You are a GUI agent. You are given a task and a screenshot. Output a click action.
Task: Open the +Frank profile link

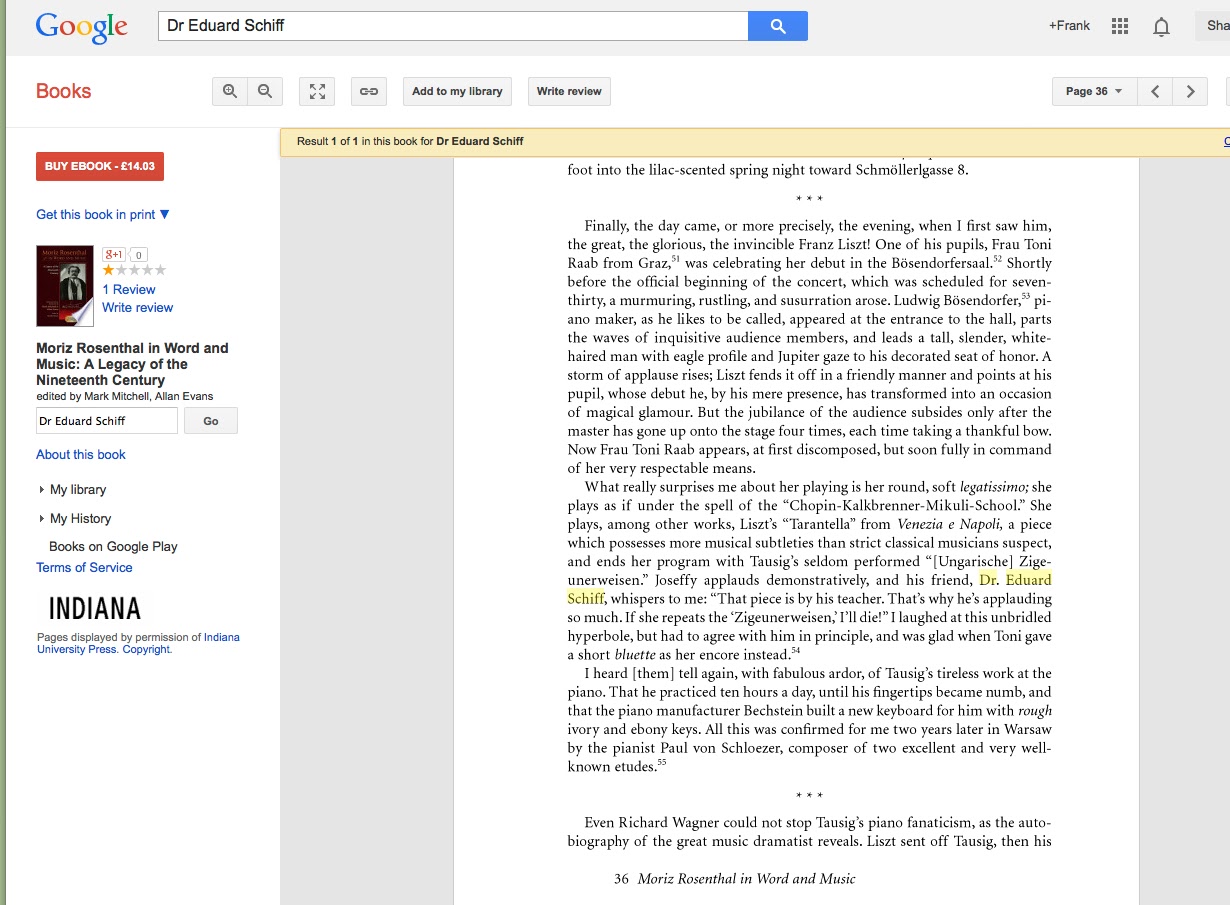point(1069,25)
